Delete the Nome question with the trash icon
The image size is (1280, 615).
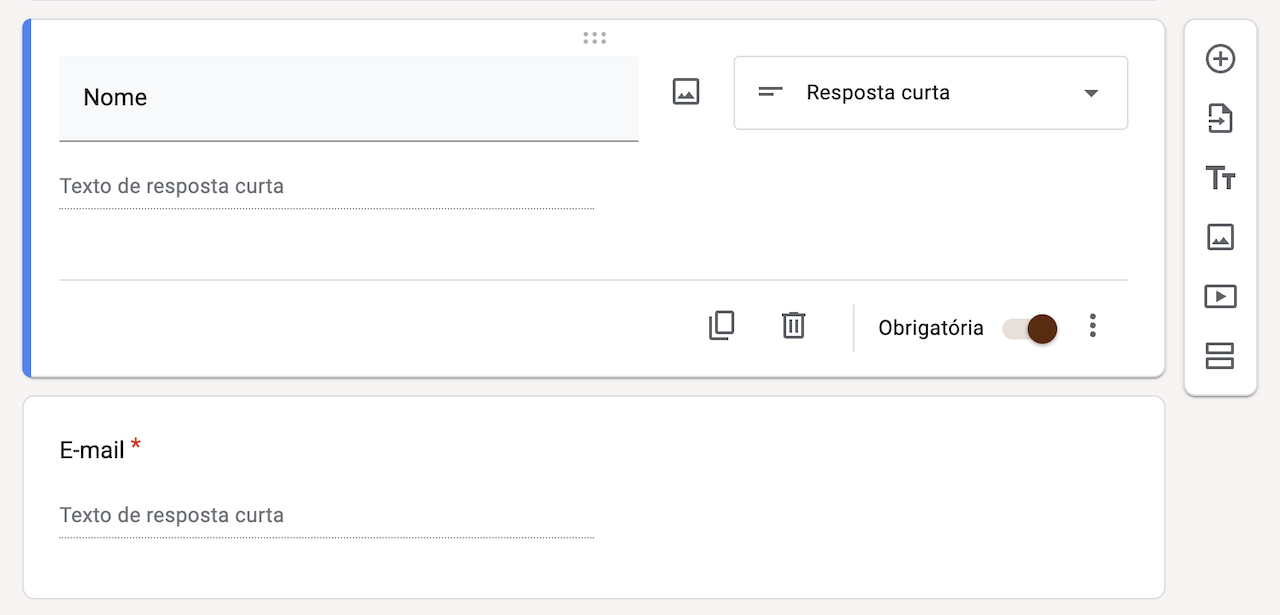[793, 326]
